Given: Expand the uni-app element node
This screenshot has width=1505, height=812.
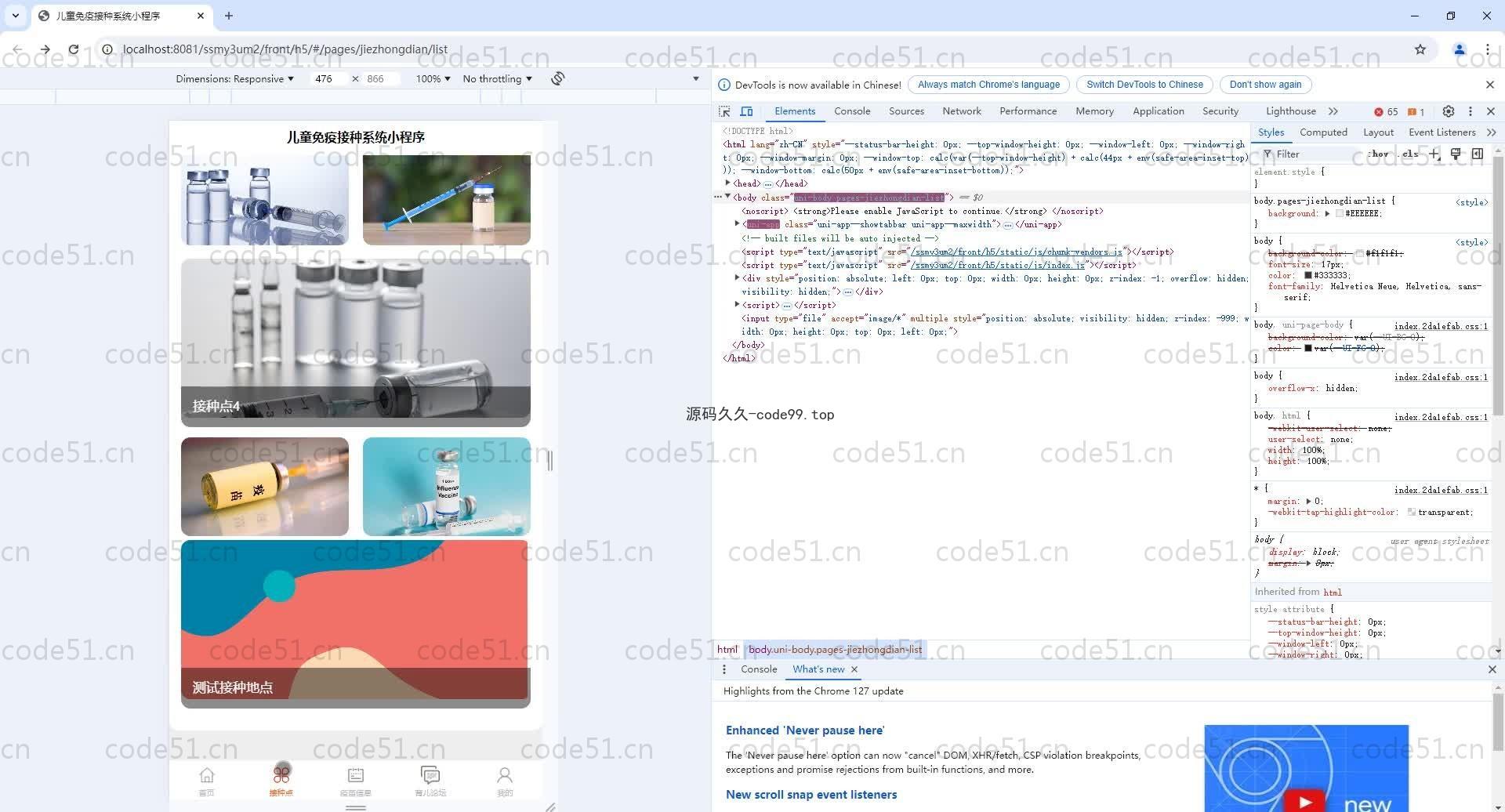Looking at the screenshot, I should click(737, 224).
